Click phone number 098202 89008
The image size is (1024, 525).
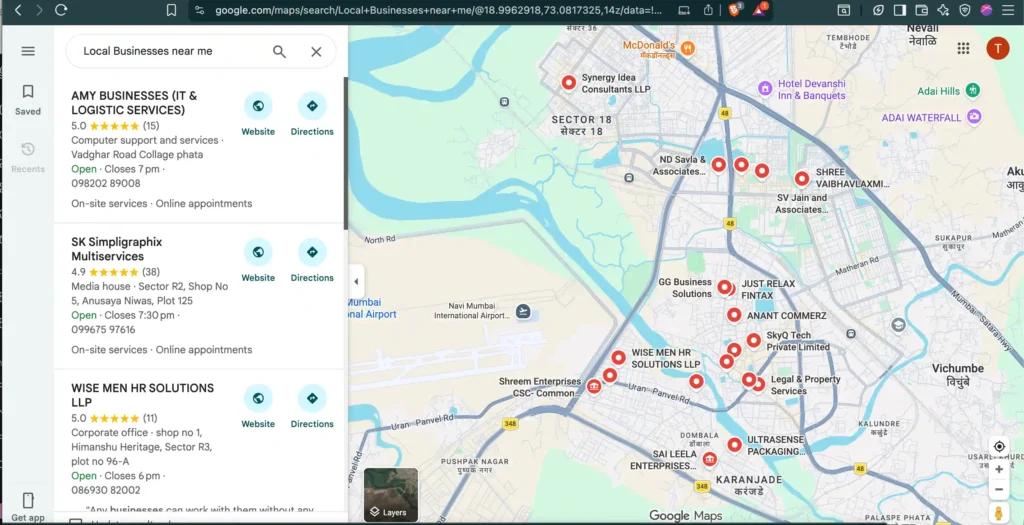(106, 183)
